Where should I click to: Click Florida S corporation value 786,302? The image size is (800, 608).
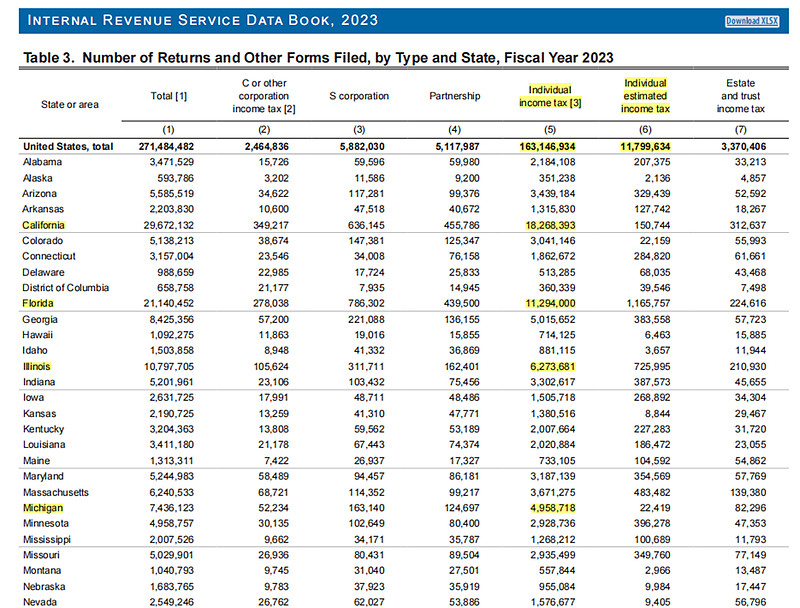coord(366,303)
